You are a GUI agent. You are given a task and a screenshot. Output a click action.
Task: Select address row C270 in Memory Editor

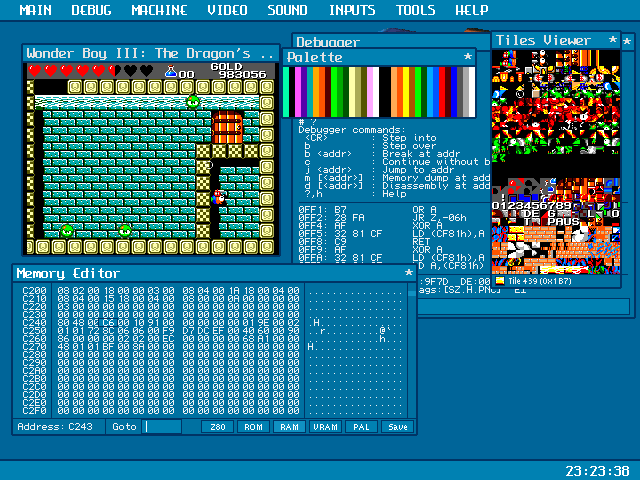pyautogui.click(x=34, y=347)
